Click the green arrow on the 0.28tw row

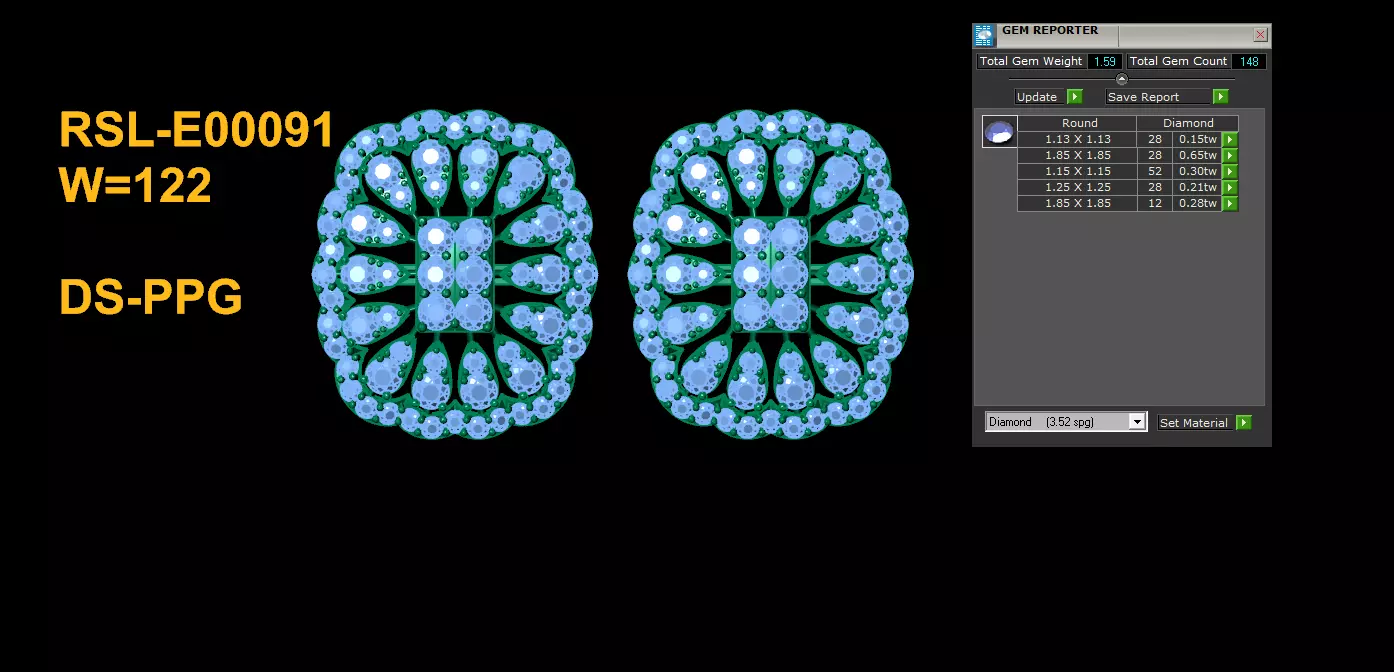(x=1230, y=204)
